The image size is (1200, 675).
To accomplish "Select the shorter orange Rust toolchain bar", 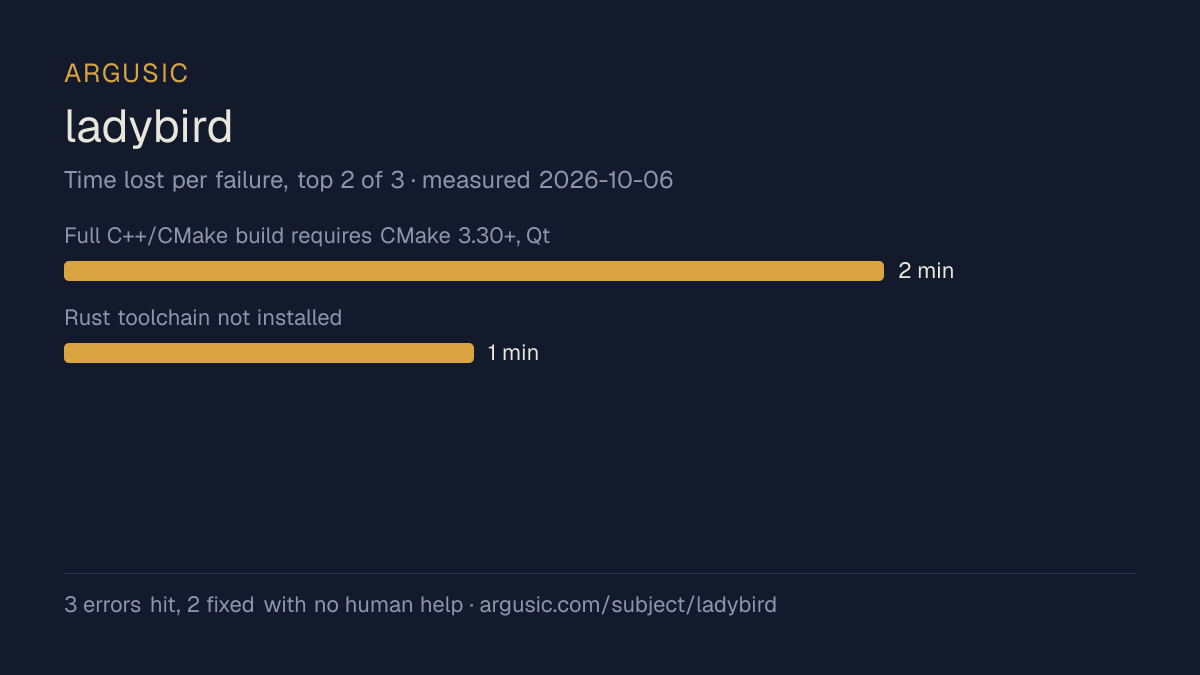I will coord(269,353).
